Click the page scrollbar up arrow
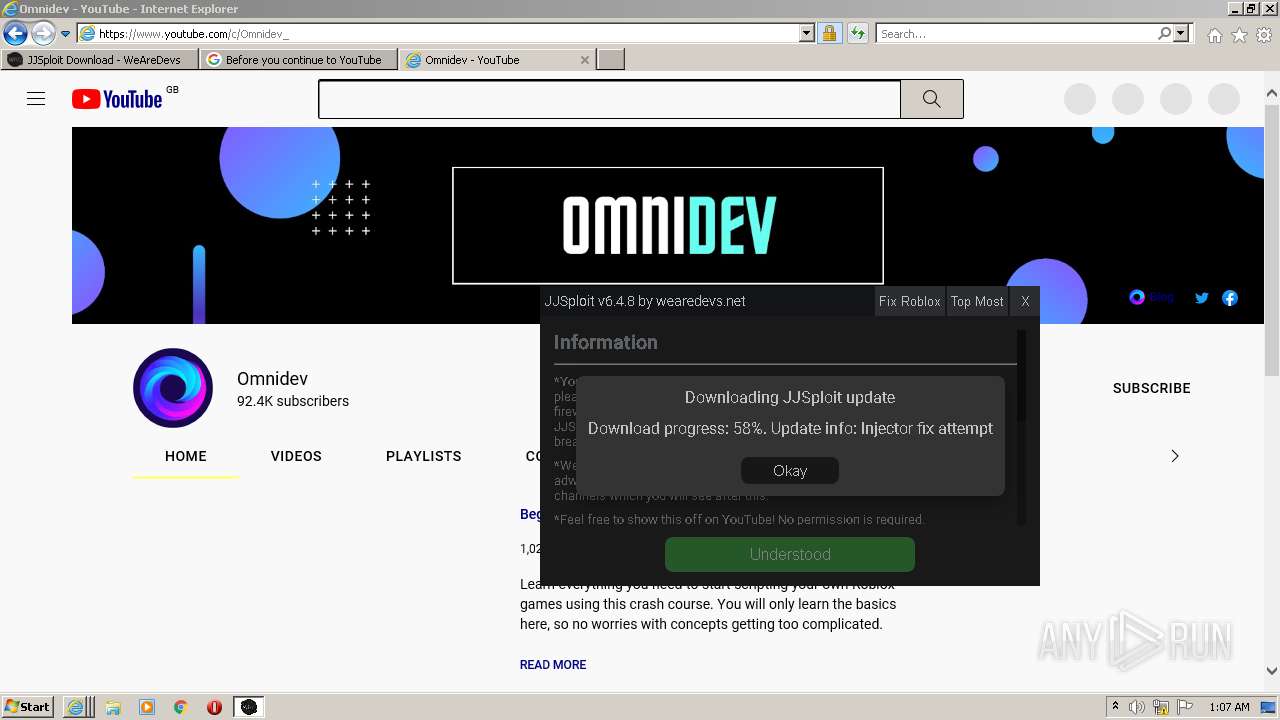The width and height of the screenshot is (1280, 720). click(x=1272, y=94)
